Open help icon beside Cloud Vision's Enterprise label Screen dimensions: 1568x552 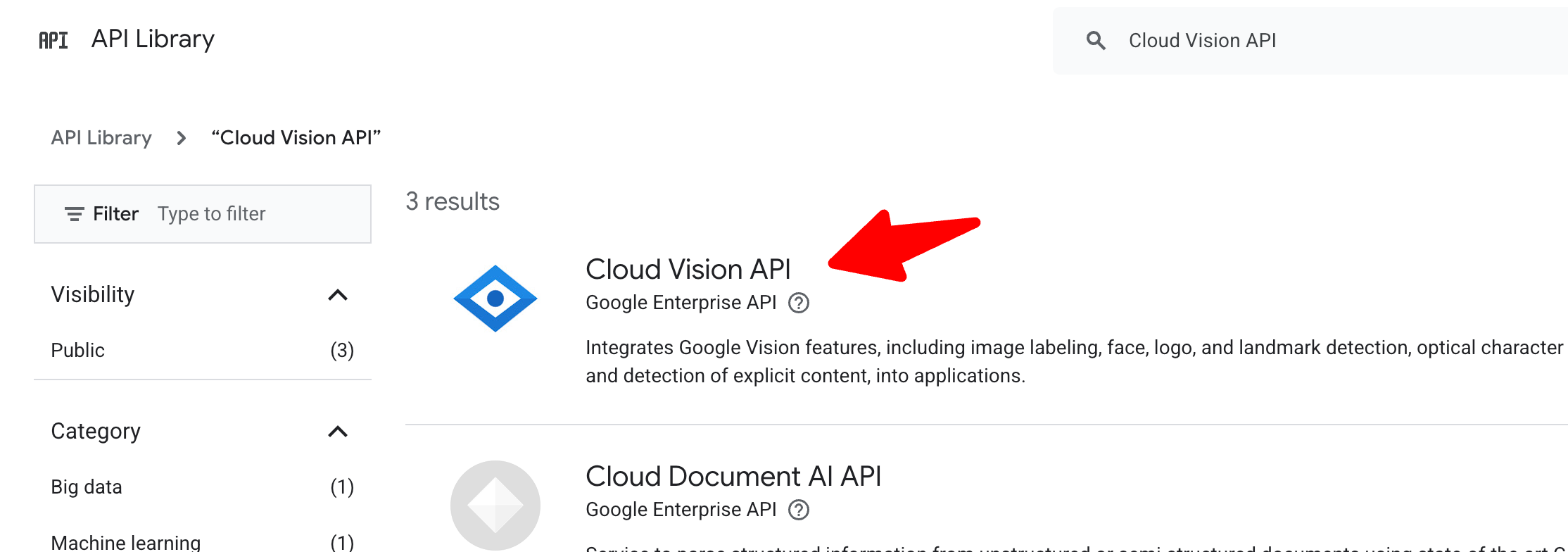pos(799,303)
